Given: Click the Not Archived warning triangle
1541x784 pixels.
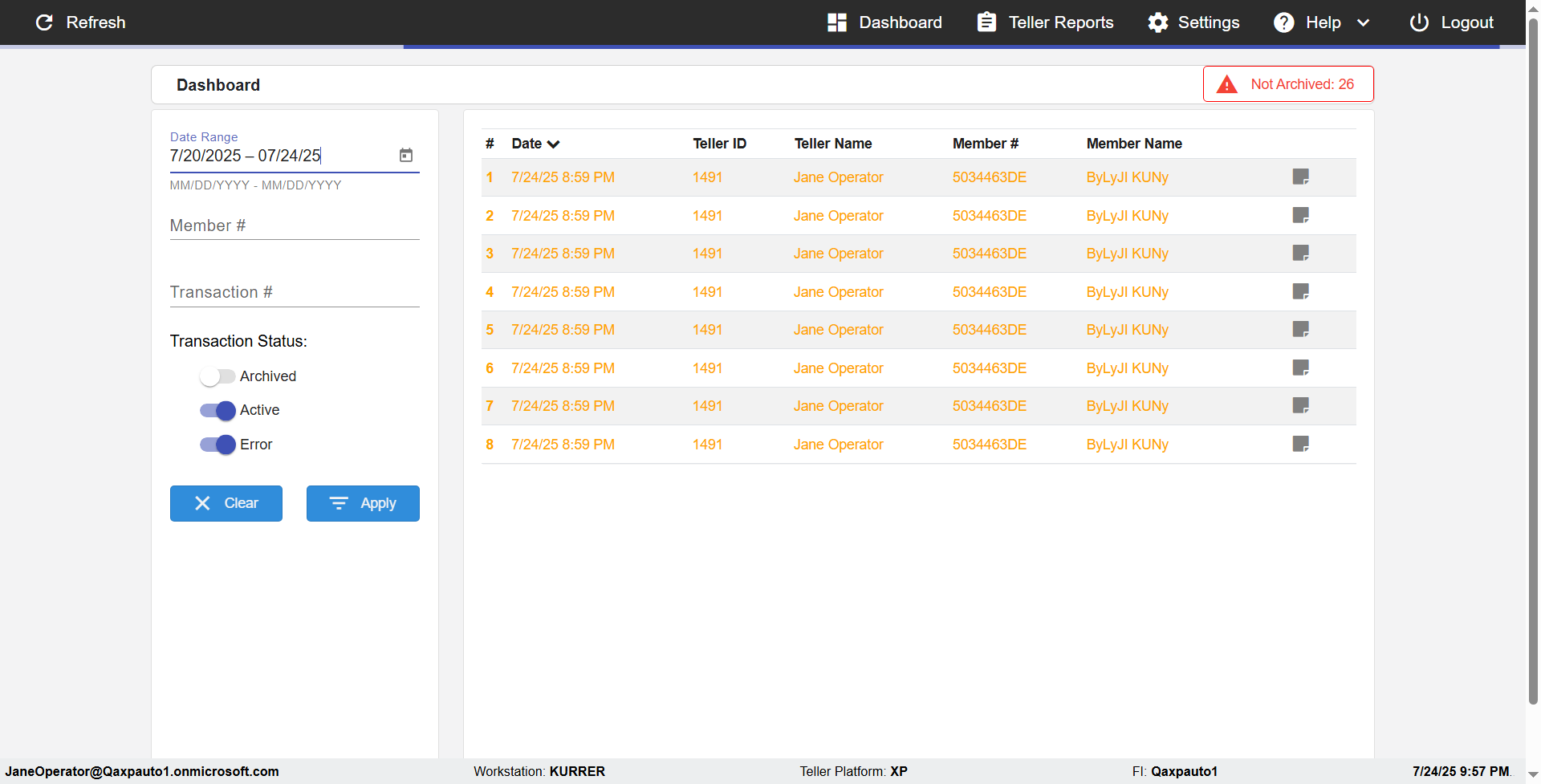Looking at the screenshot, I should 1226,84.
